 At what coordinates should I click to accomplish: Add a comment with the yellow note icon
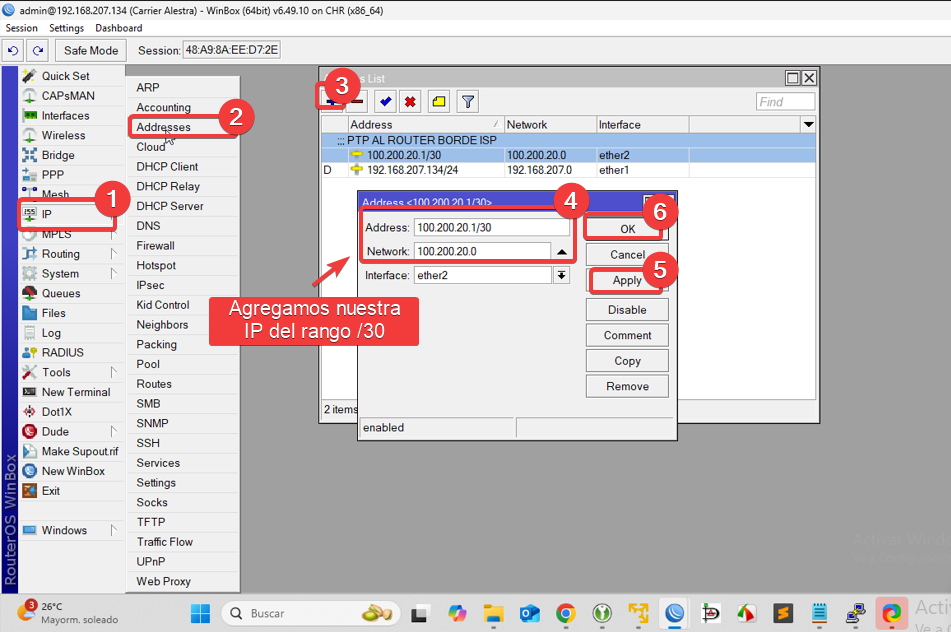439,101
